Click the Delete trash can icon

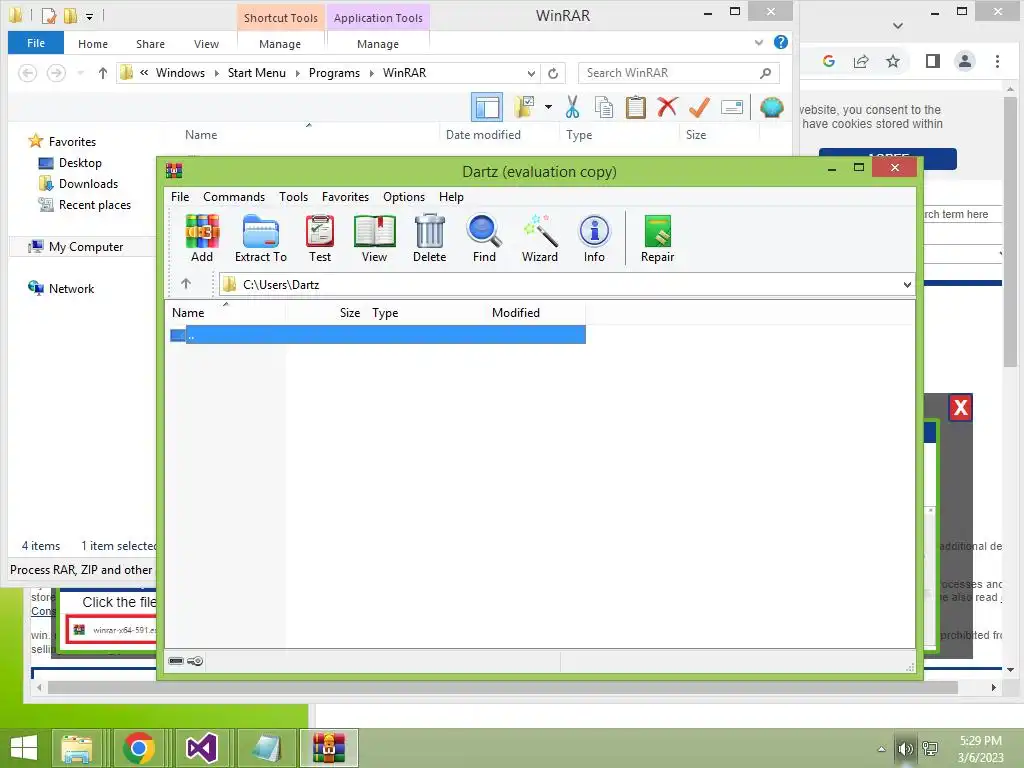[429, 238]
